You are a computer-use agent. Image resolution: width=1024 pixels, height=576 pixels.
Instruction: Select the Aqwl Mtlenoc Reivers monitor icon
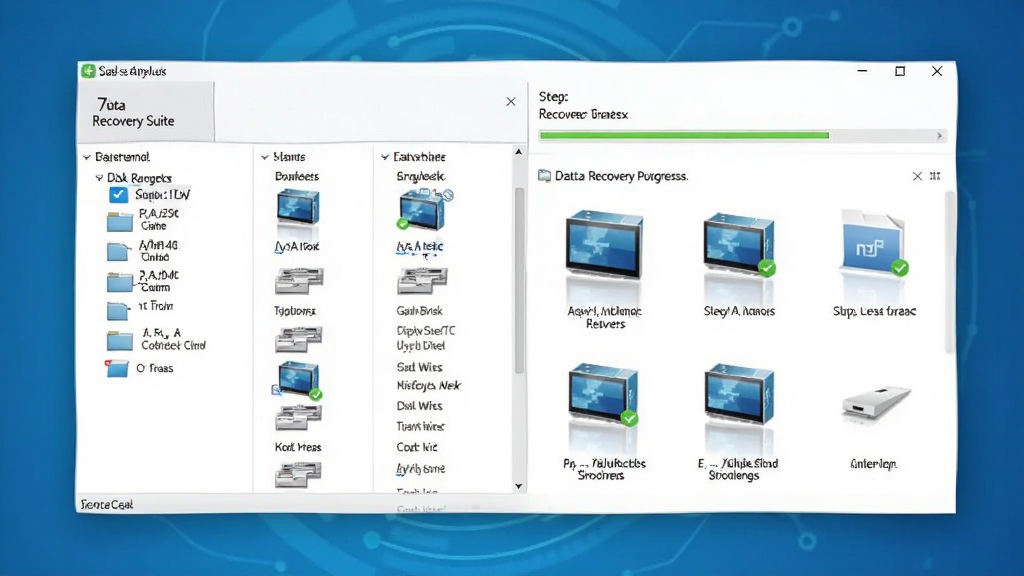click(x=604, y=247)
